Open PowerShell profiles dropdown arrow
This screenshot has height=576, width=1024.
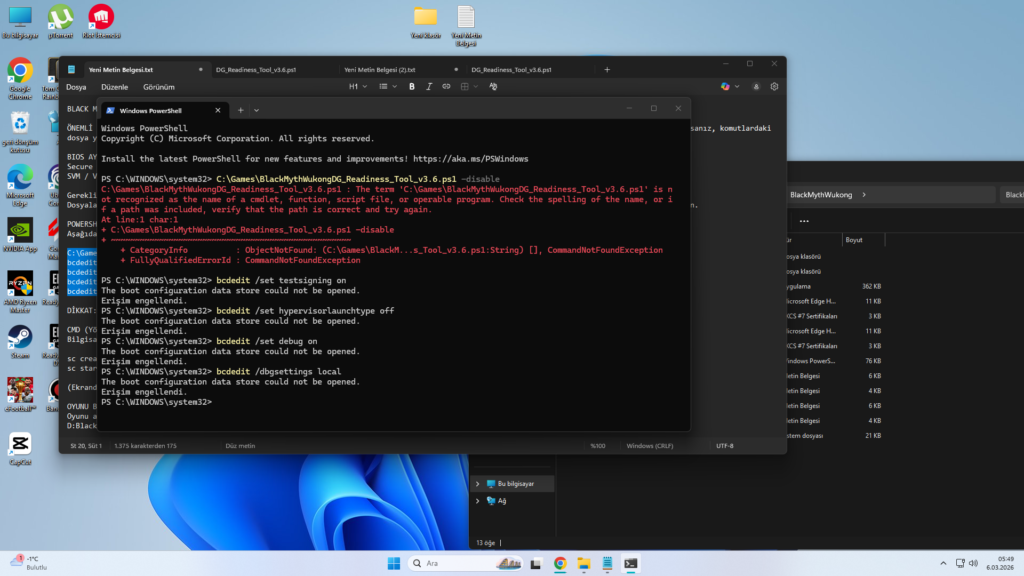(x=256, y=110)
